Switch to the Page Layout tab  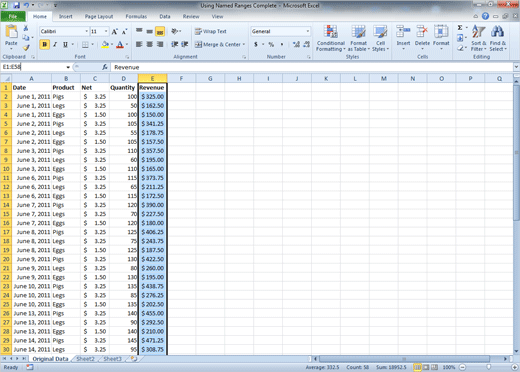tap(99, 16)
